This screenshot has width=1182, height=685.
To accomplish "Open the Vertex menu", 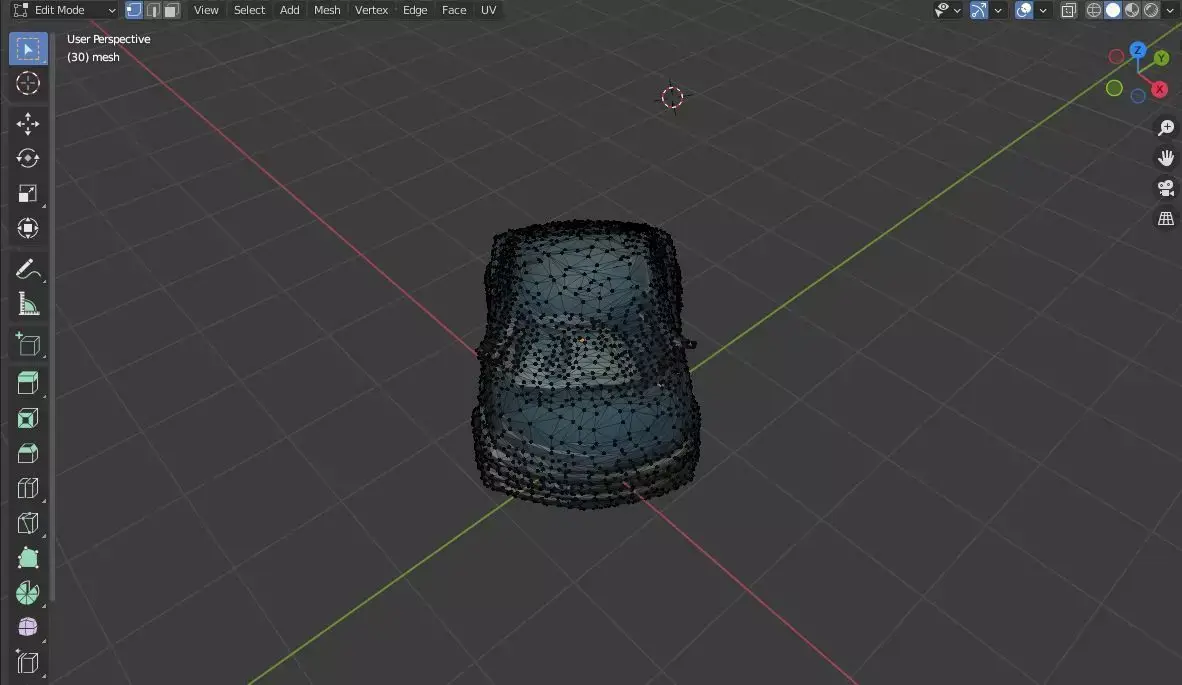I will coord(371,10).
